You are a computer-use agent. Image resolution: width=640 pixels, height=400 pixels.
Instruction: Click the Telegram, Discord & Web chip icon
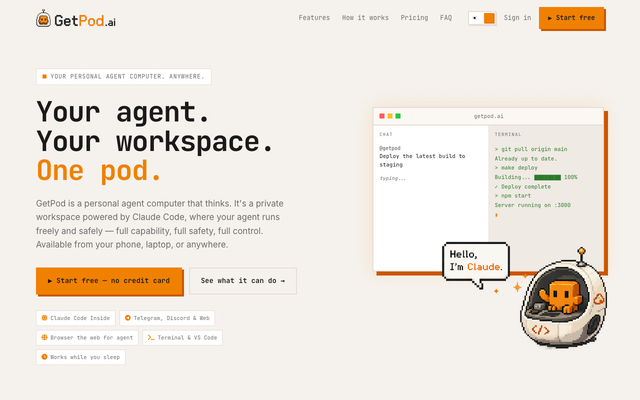(128, 318)
